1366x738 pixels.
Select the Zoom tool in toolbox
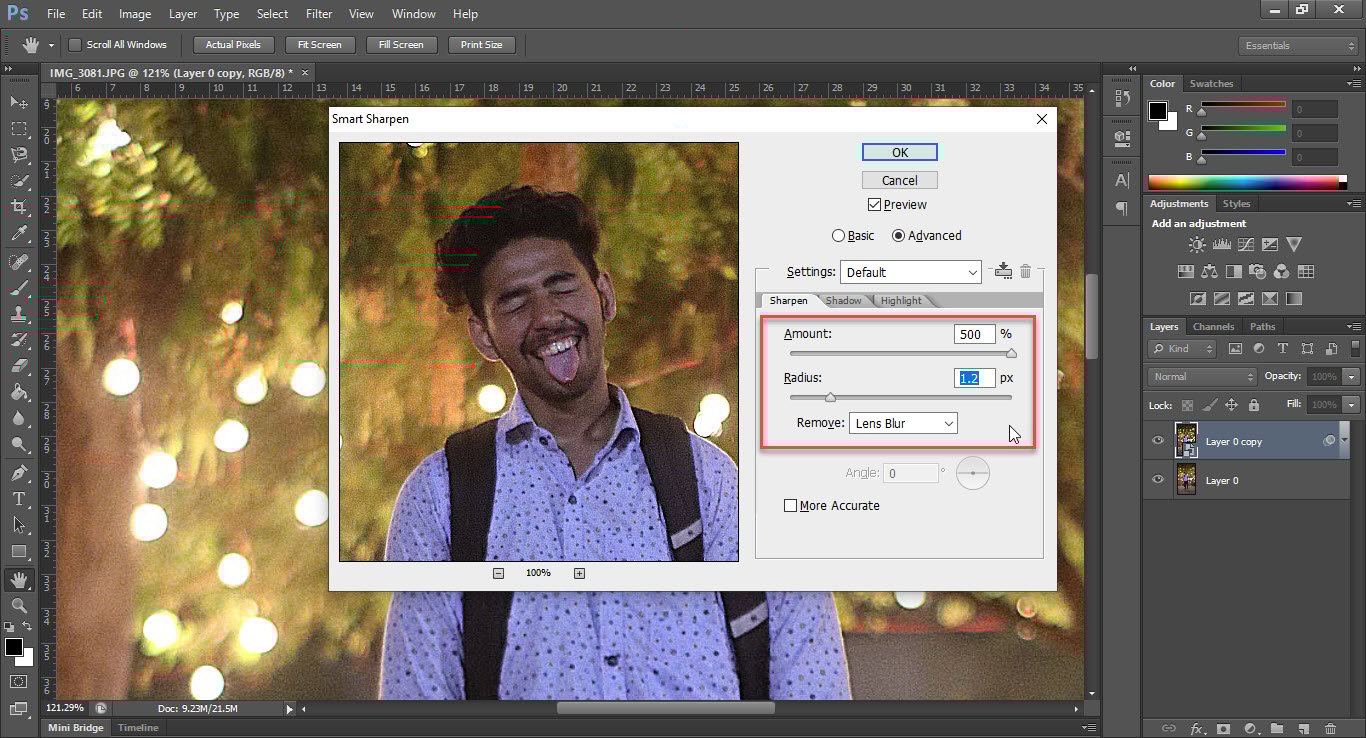(x=19, y=605)
